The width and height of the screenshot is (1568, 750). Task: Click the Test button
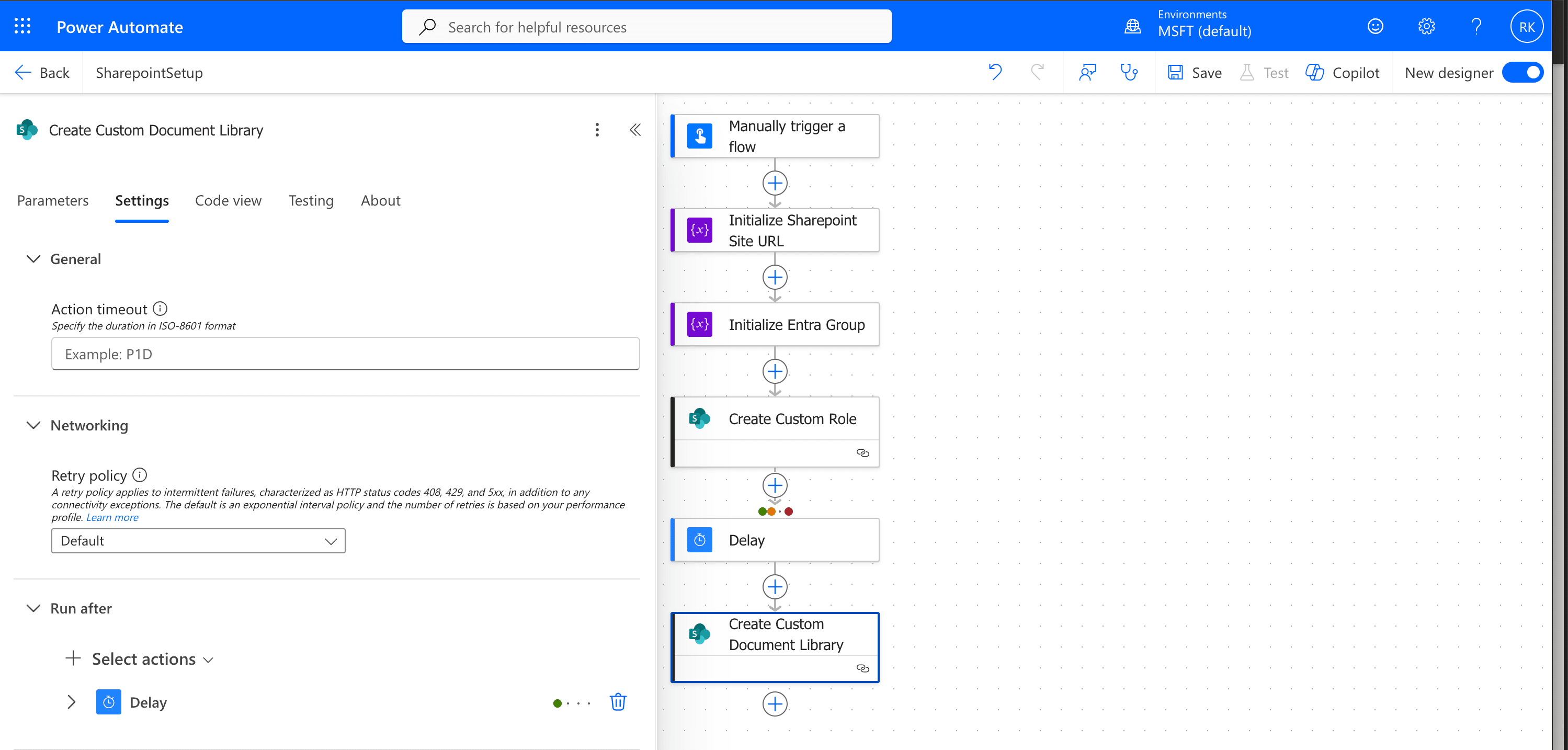[x=1264, y=73]
